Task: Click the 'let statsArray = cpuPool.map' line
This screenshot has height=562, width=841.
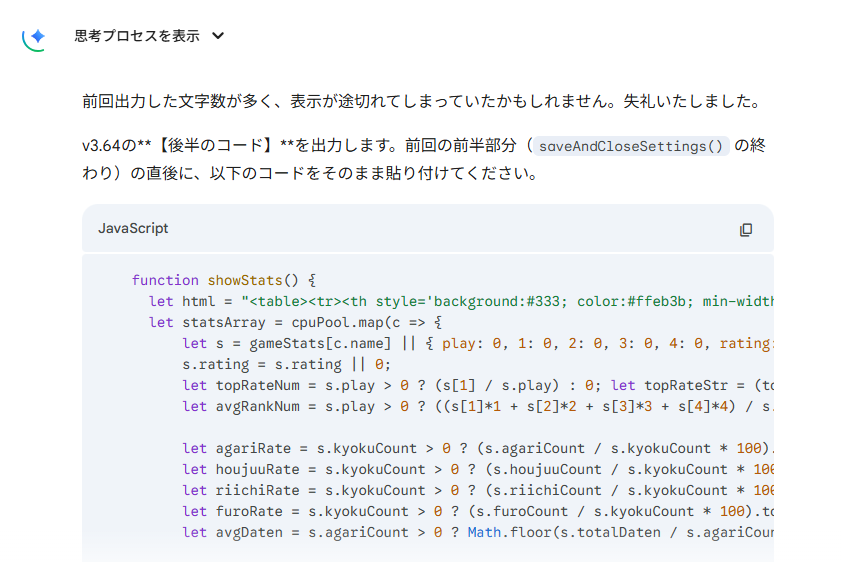Action: click(x=295, y=322)
